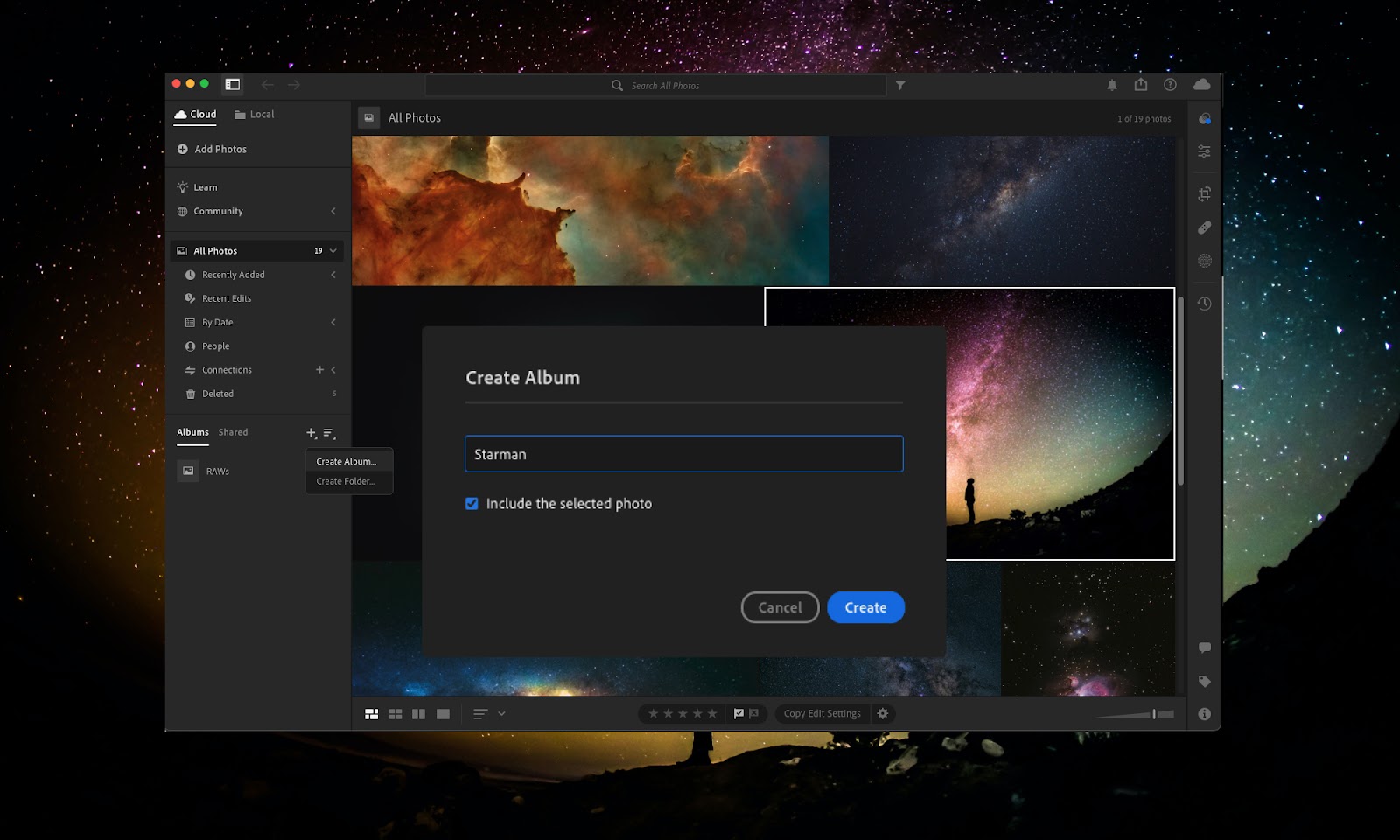The height and width of the screenshot is (840, 1400).
Task: Open the Edit sliders panel
Action: 1205,151
